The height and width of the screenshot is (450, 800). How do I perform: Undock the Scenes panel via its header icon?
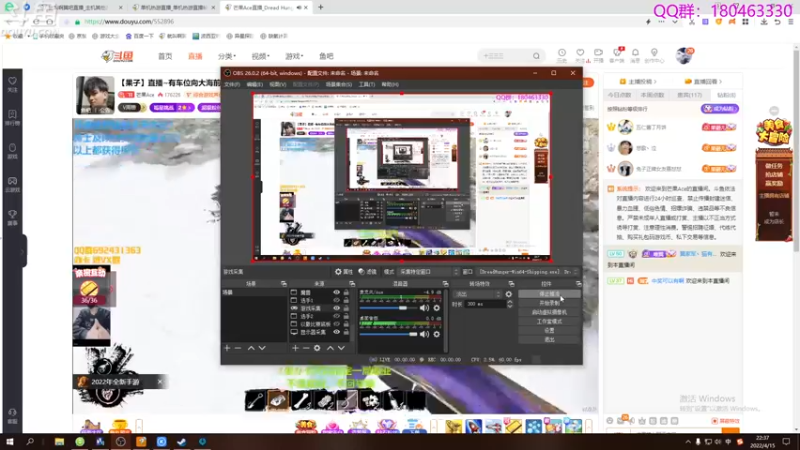tap(284, 284)
